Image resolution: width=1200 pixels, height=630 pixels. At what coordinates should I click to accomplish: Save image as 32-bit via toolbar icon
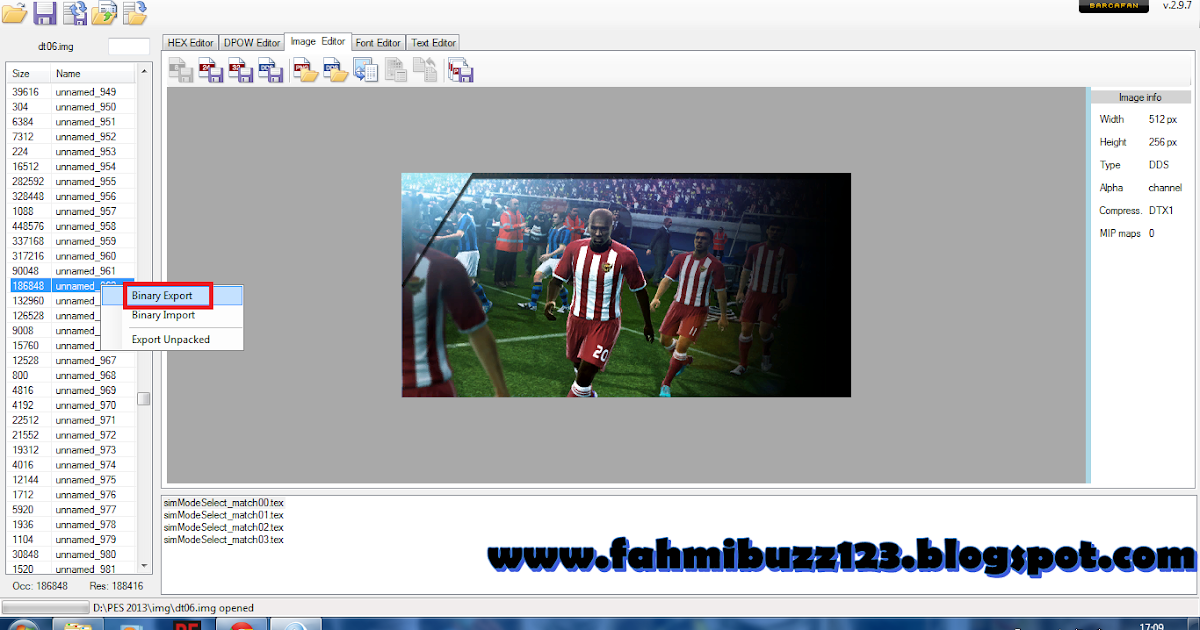pos(241,70)
